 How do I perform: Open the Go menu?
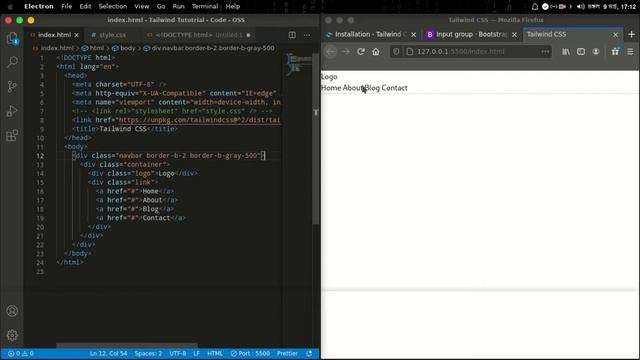point(161,7)
